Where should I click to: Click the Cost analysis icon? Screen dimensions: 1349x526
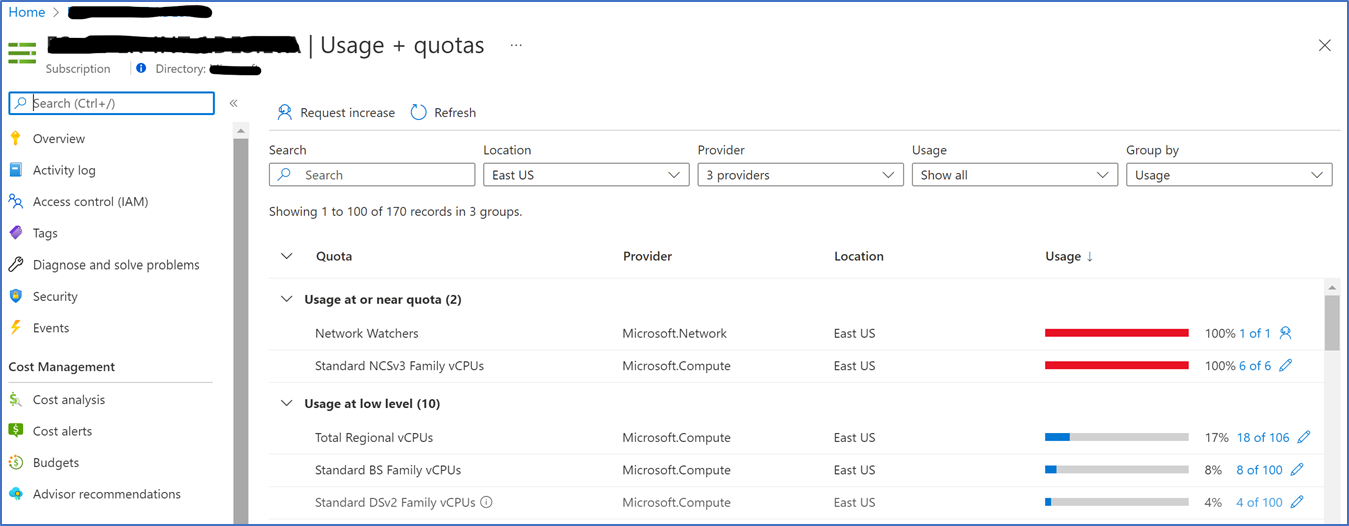click(x=15, y=399)
